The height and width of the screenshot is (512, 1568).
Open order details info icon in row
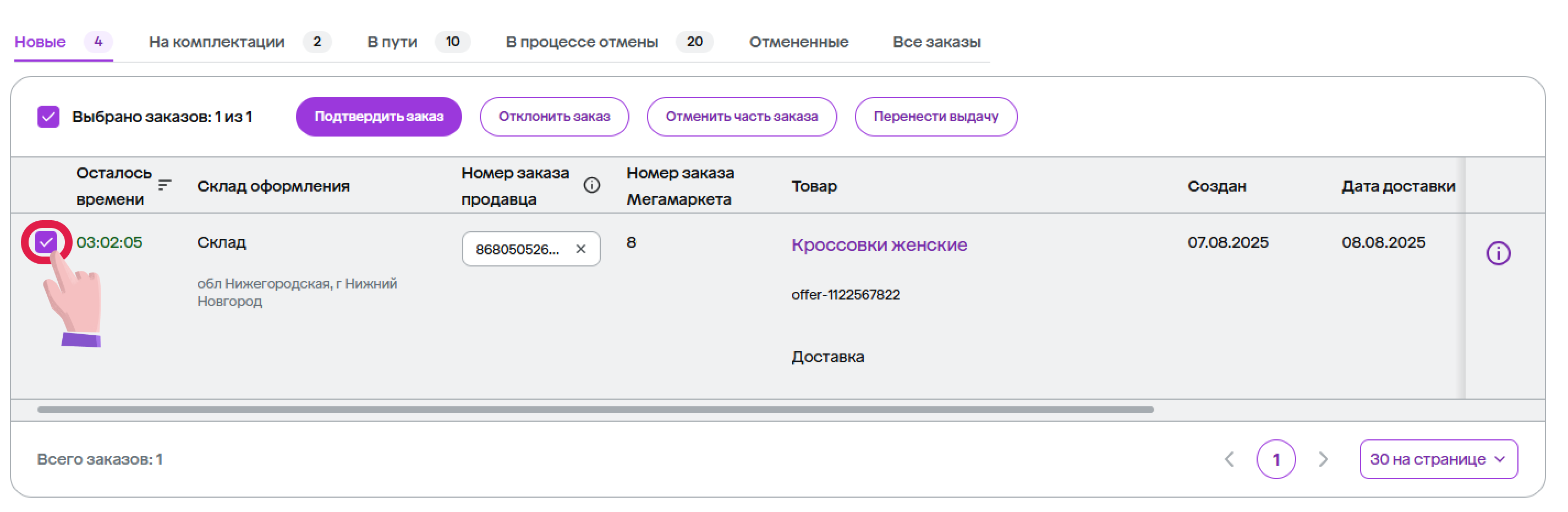click(x=1498, y=253)
